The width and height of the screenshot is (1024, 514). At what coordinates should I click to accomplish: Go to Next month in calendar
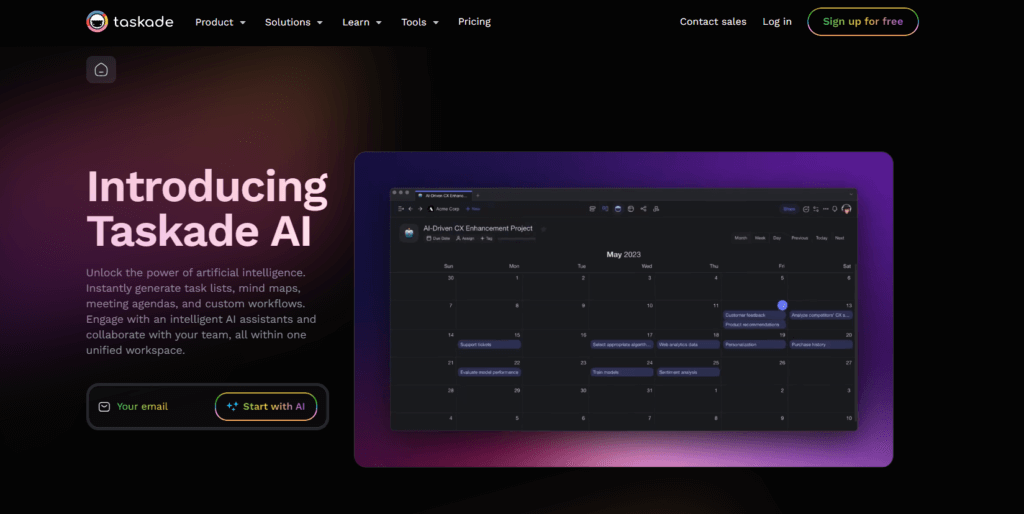pos(839,238)
